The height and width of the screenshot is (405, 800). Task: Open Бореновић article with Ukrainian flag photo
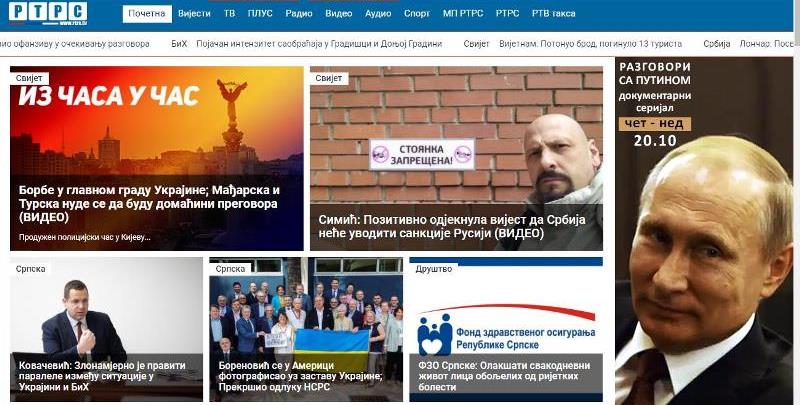(x=306, y=329)
